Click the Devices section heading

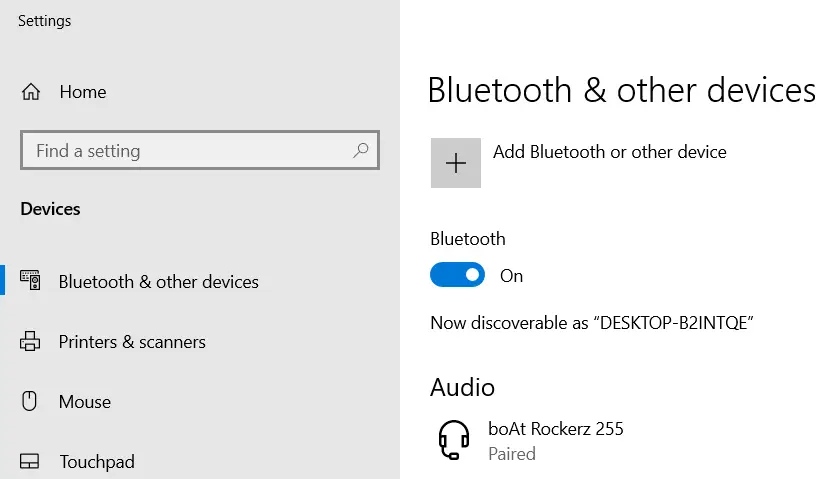(x=51, y=209)
